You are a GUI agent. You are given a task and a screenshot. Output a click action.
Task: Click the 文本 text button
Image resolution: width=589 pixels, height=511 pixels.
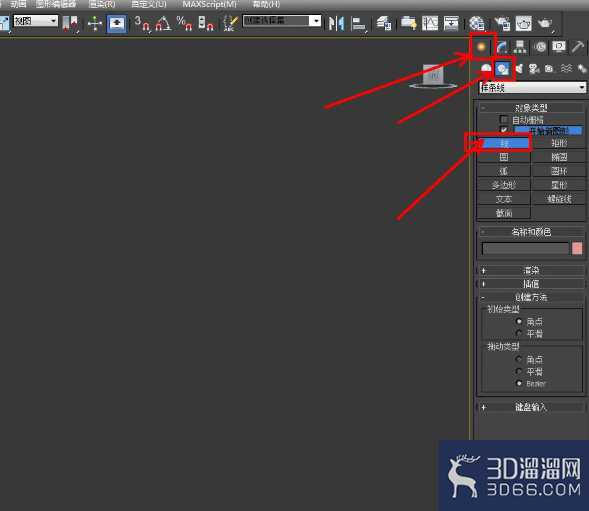pyautogui.click(x=504, y=199)
